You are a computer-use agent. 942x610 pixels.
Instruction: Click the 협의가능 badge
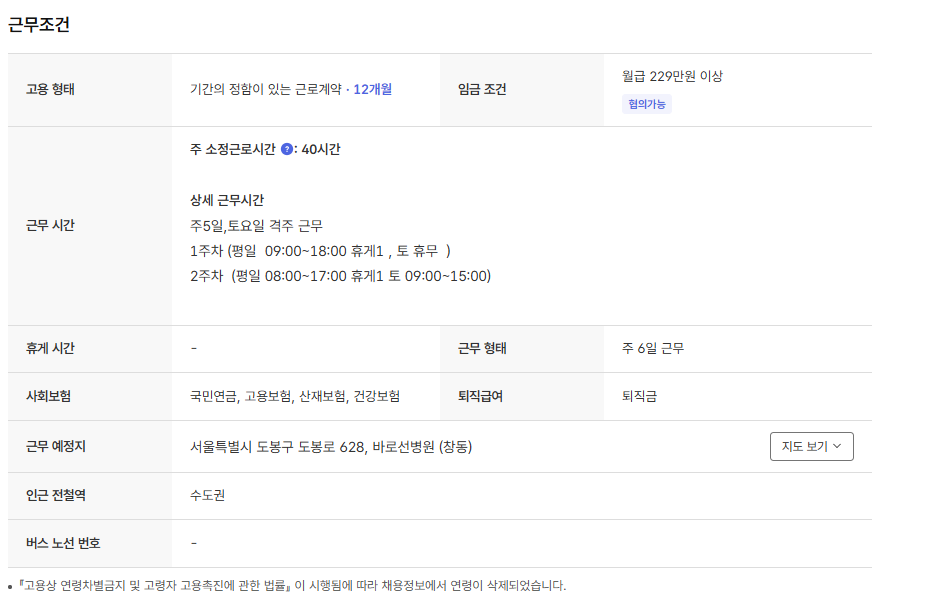[x=646, y=104]
